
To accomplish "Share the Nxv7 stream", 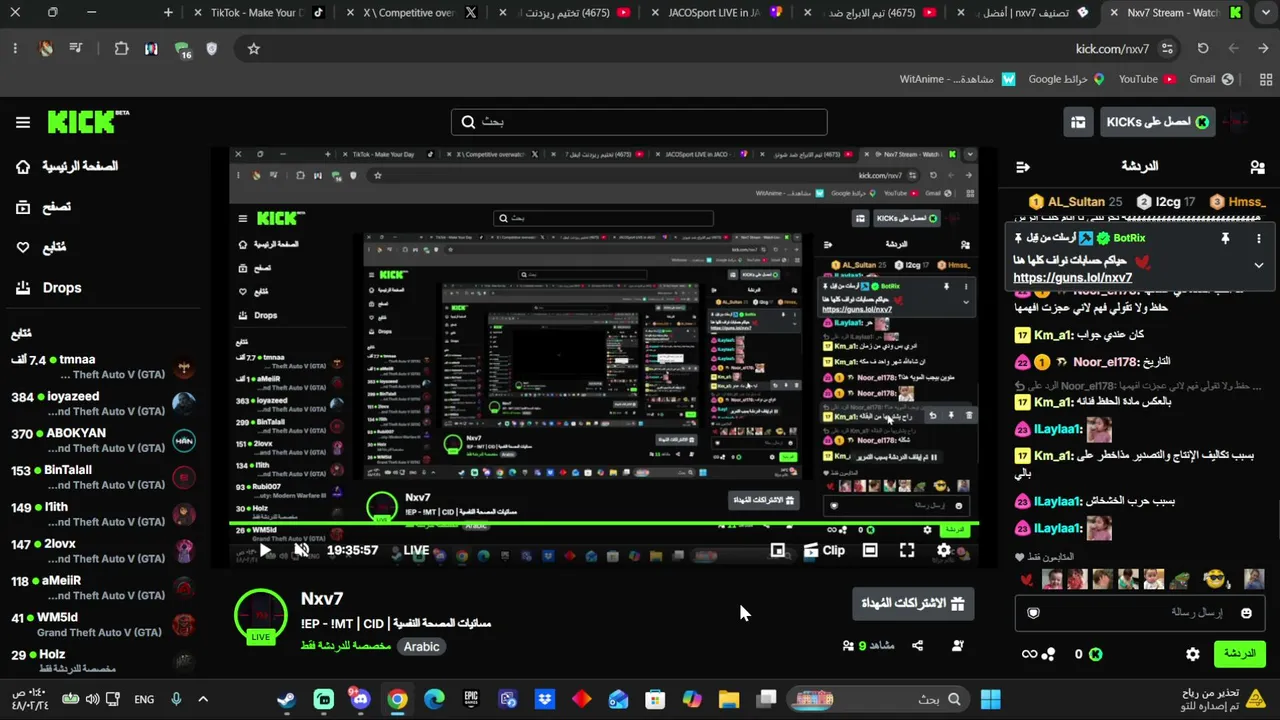I will click(918, 646).
